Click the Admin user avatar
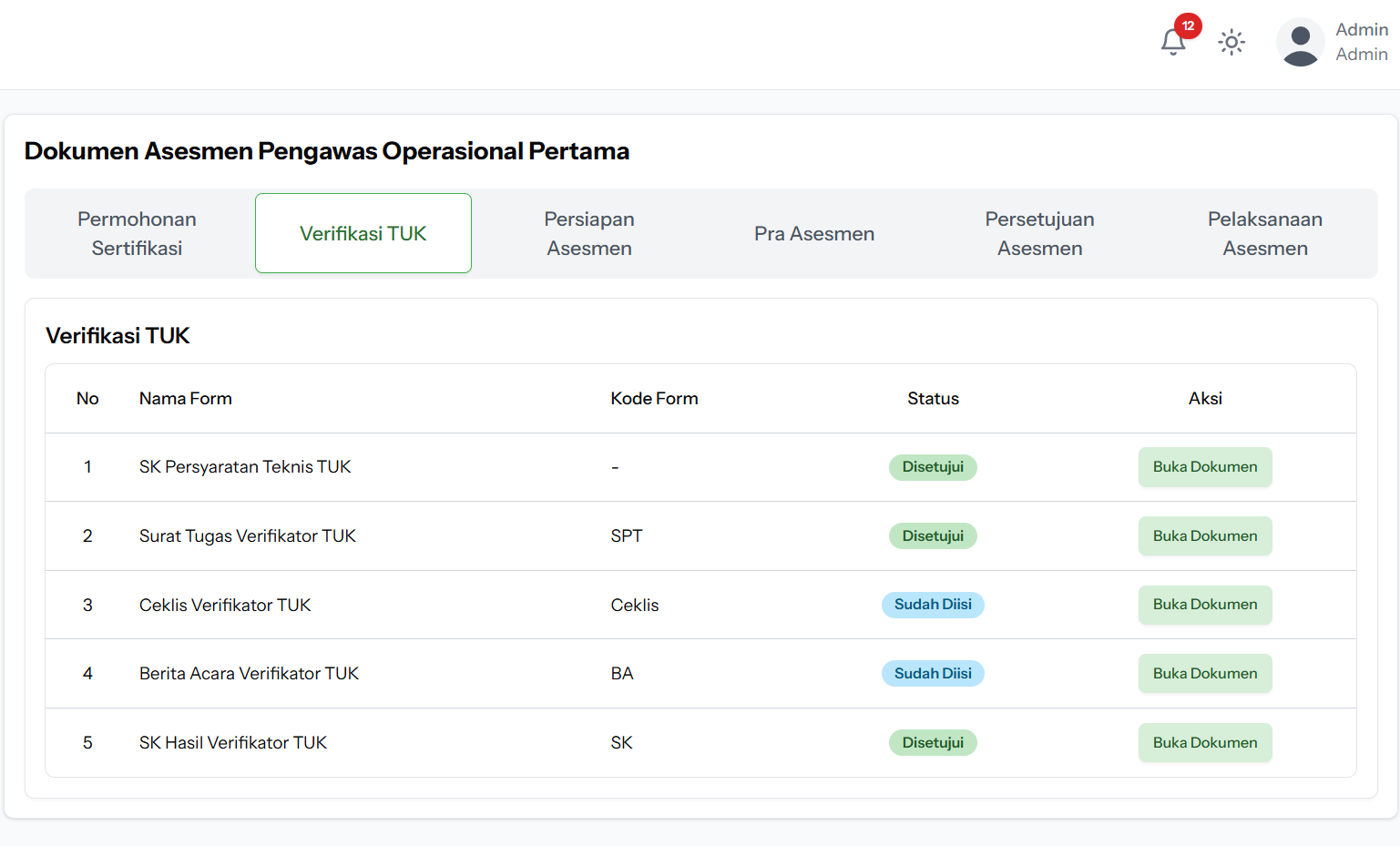This screenshot has height=846, width=1400. (1301, 42)
